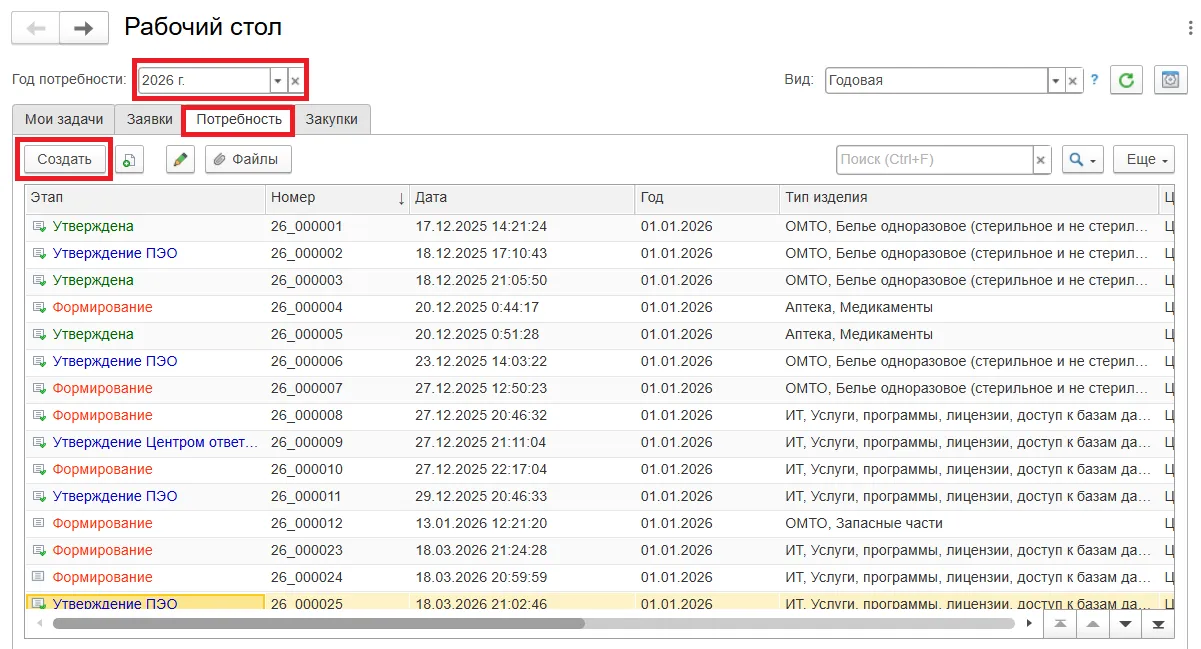Go forward with the right arrow button
Viewport: 1201px width, 649px height.
point(84,28)
